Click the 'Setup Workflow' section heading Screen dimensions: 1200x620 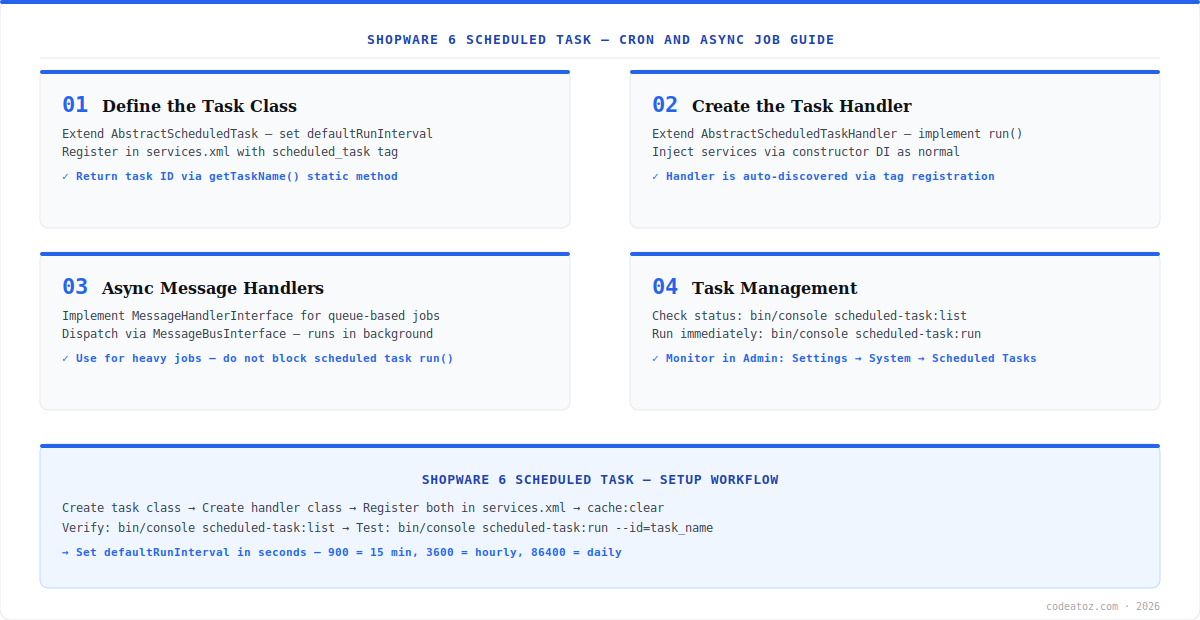tap(600, 480)
